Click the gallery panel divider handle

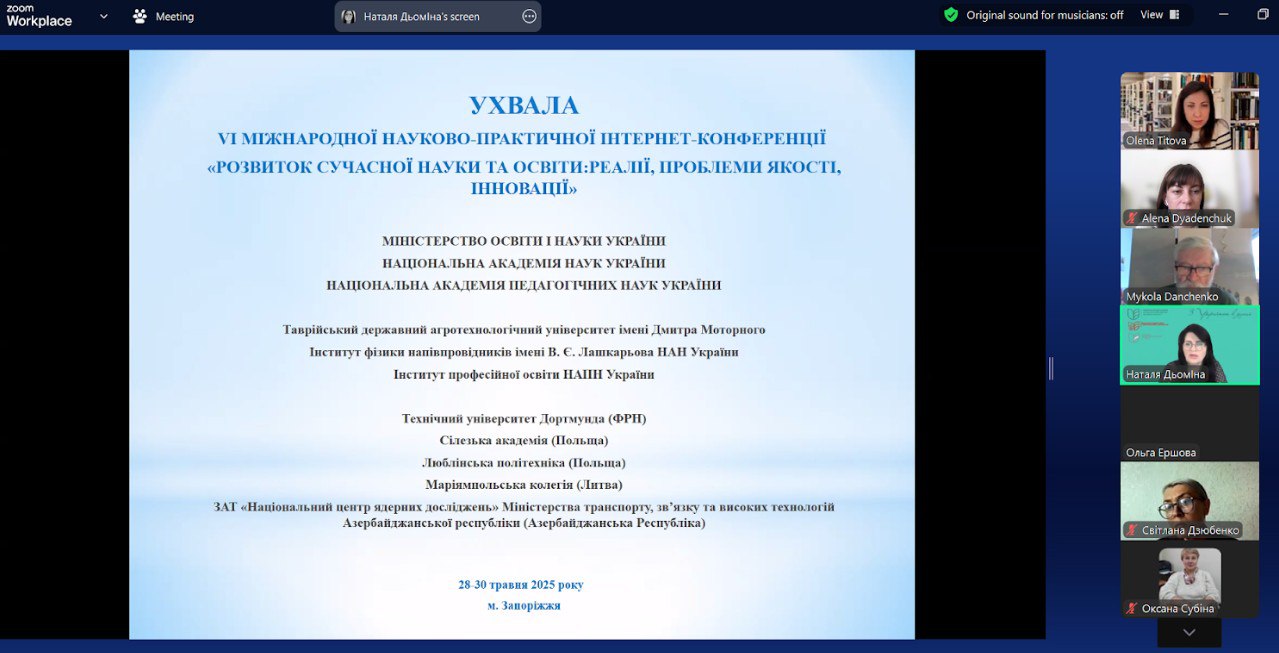[1051, 368]
